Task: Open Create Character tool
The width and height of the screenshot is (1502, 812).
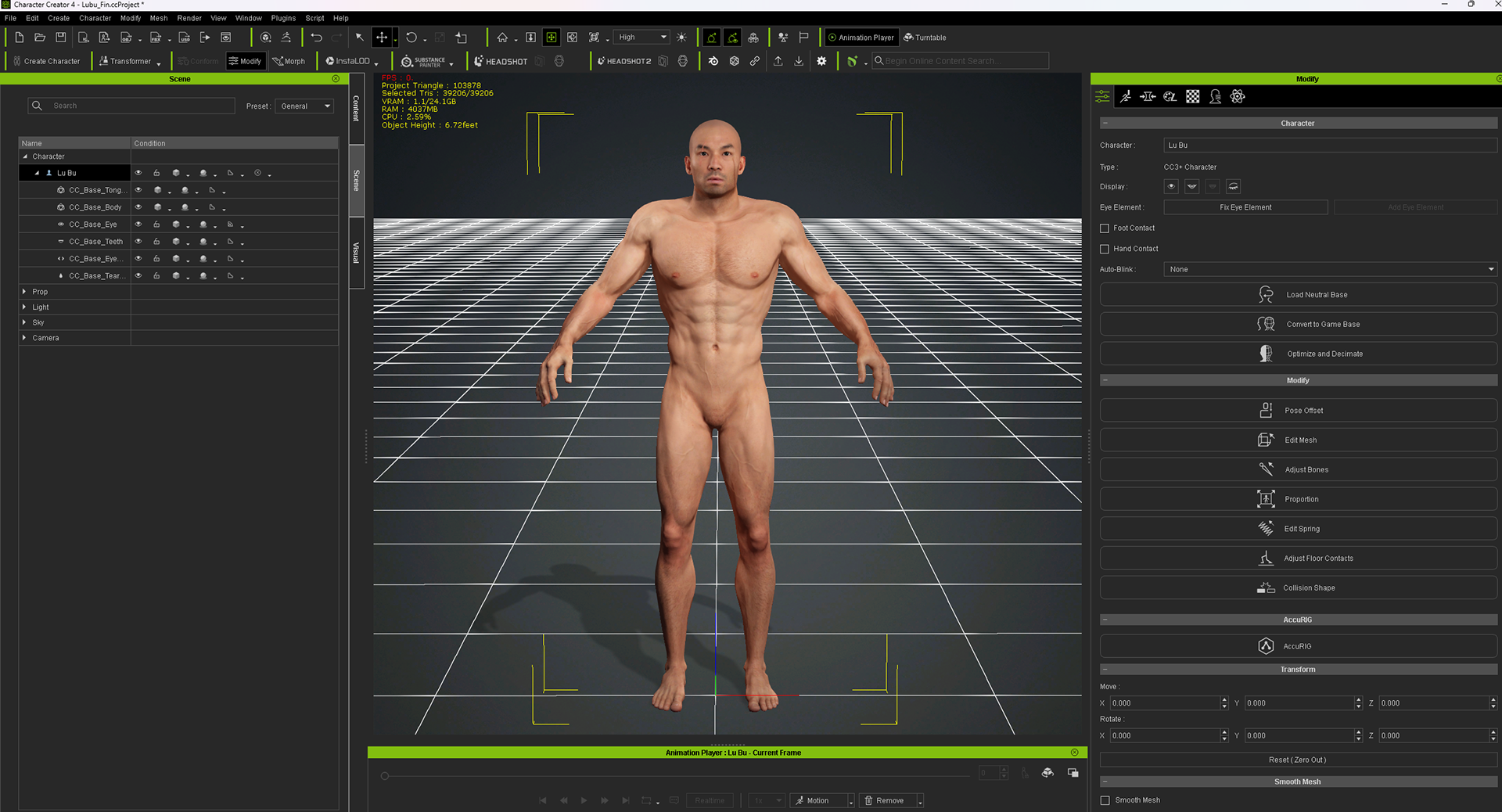Action: (x=47, y=61)
